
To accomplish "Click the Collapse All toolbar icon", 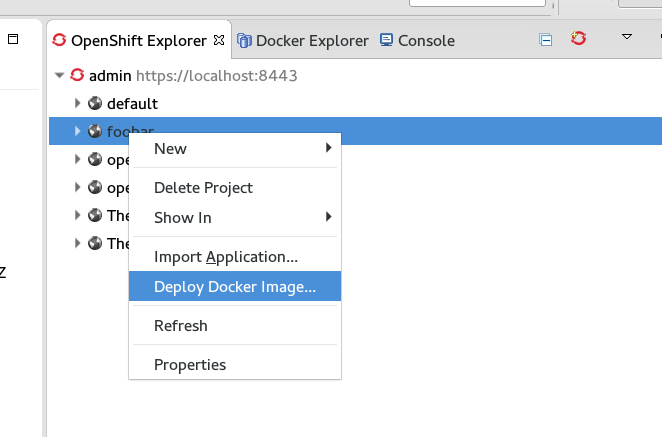I will [x=546, y=40].
